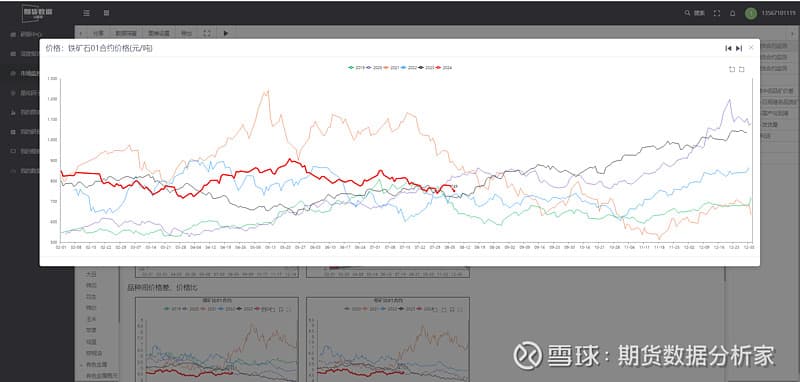Close the iron ore price chart popup
The height and width of the screenshot is (382, 800).
751,47
